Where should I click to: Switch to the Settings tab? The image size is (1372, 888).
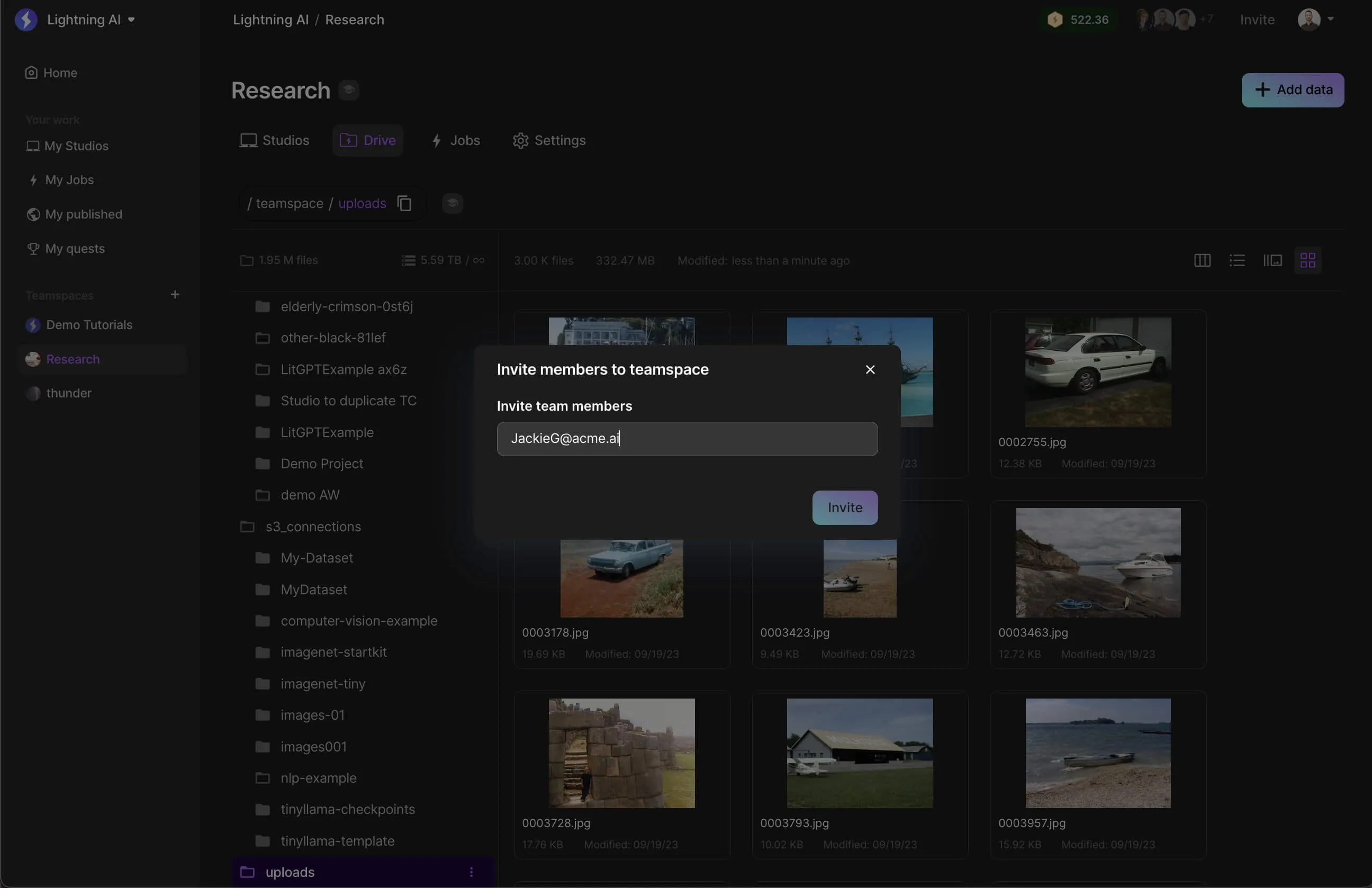tap(548, 140)
